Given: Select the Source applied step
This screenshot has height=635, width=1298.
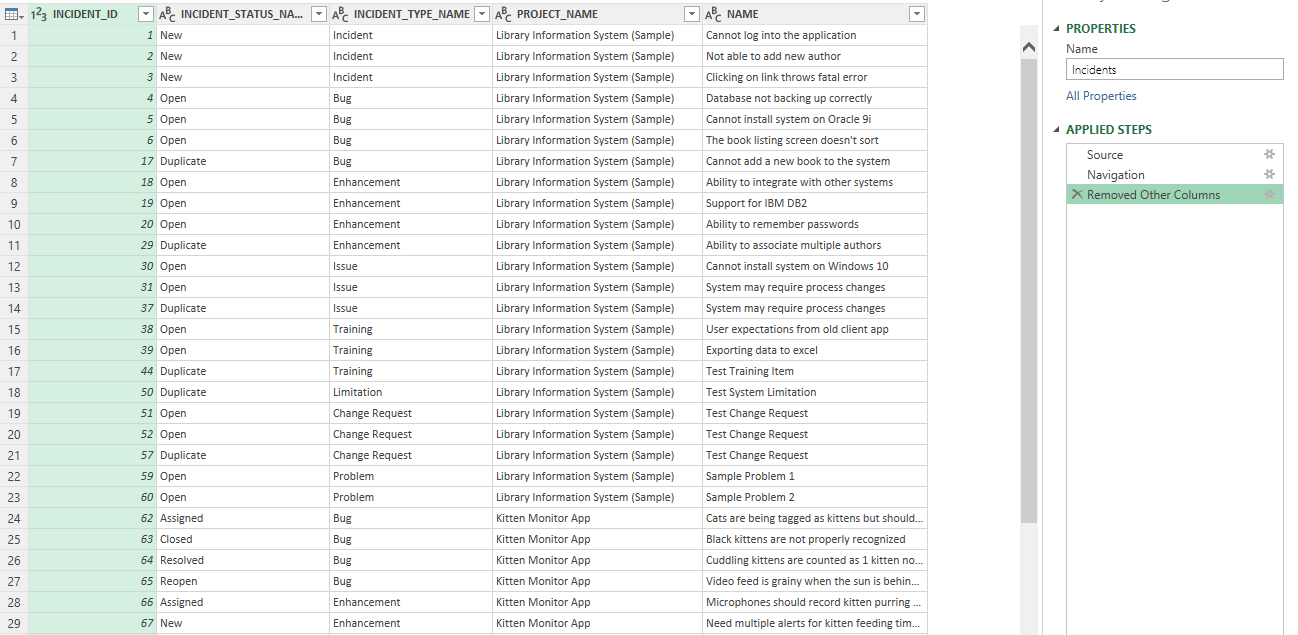Looking at the screenshot, I should pos(1174,154).
